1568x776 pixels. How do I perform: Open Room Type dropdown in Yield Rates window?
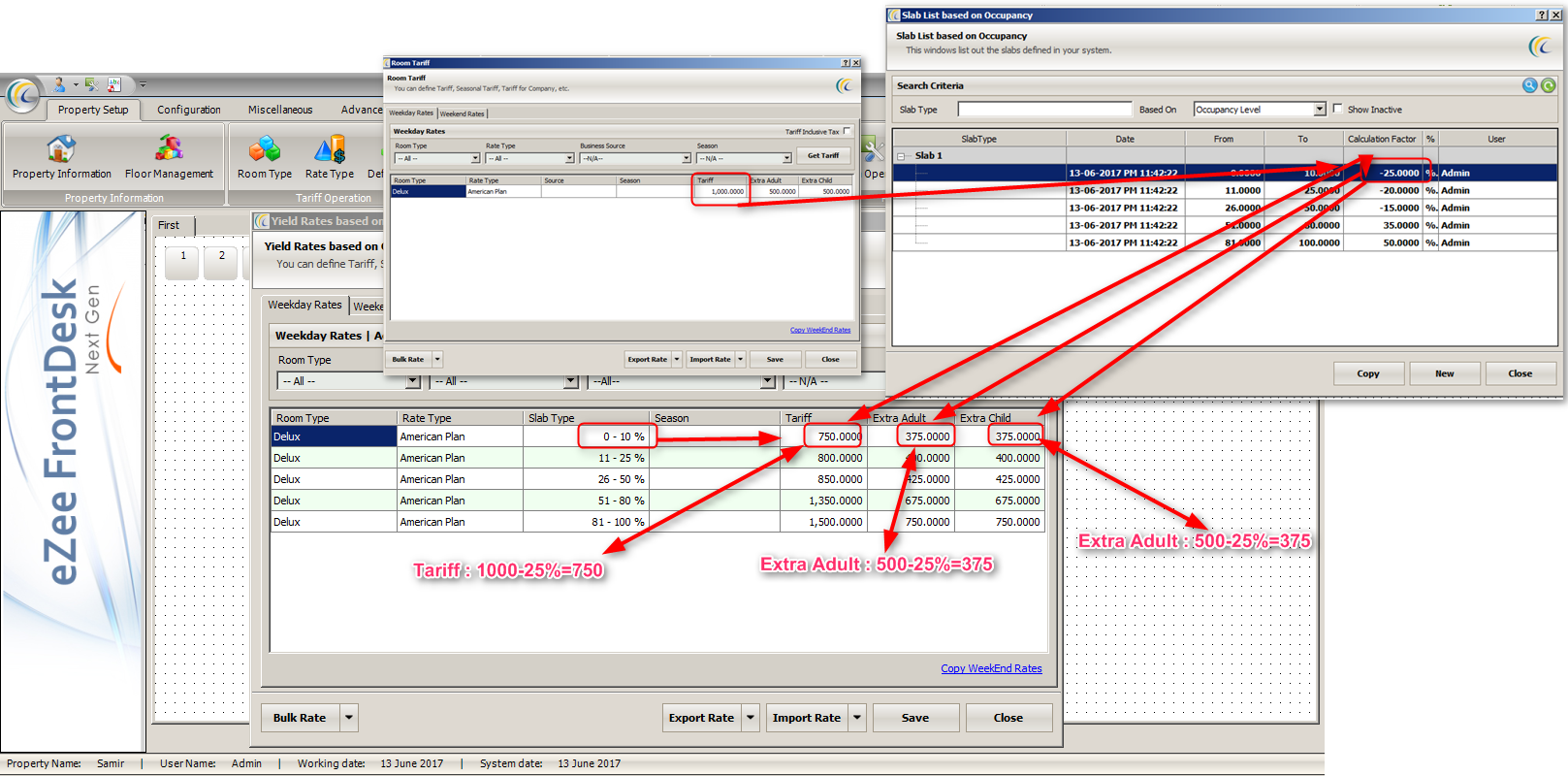(413, 381)
